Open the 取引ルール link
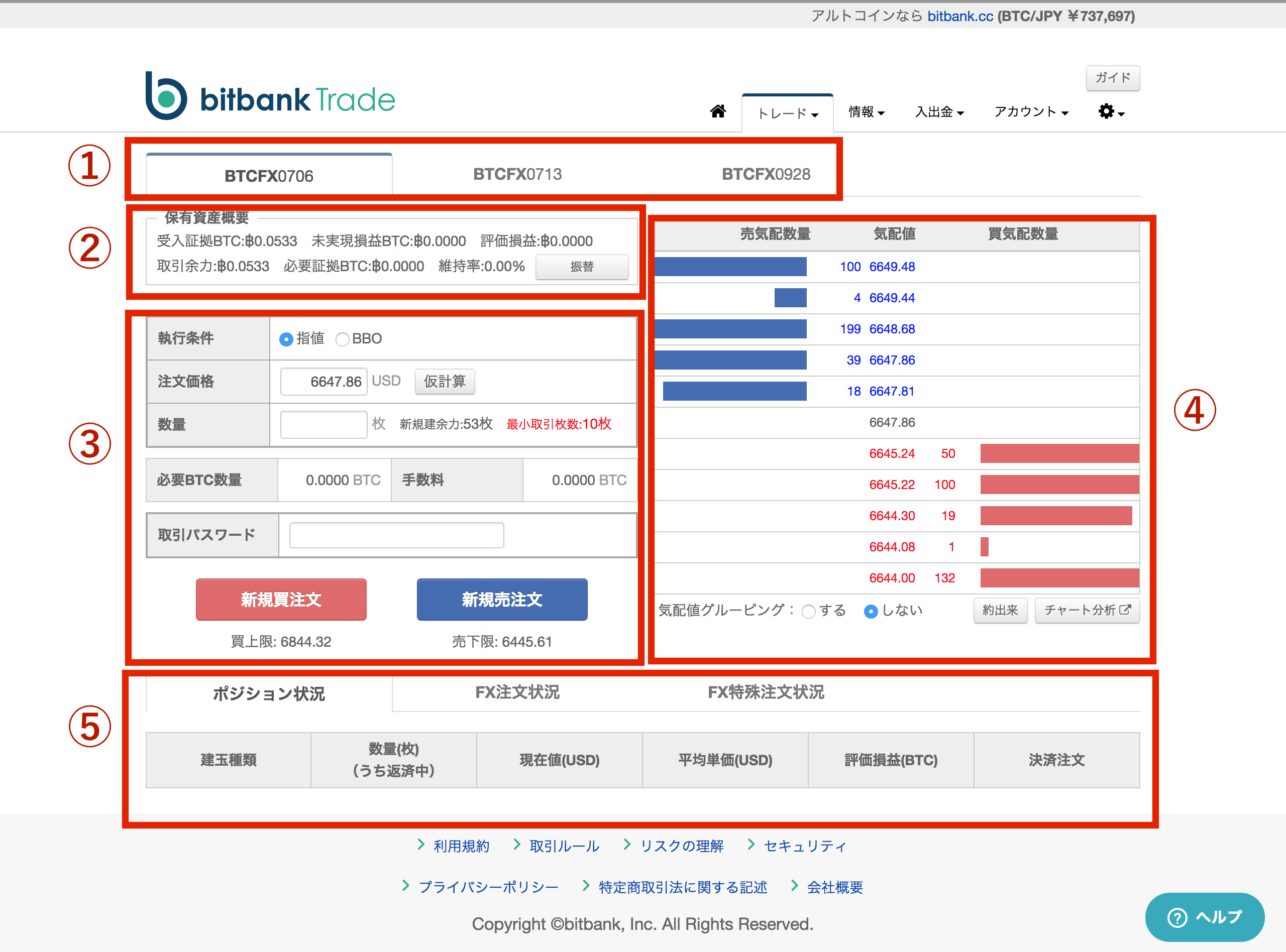 click(564, 846)
